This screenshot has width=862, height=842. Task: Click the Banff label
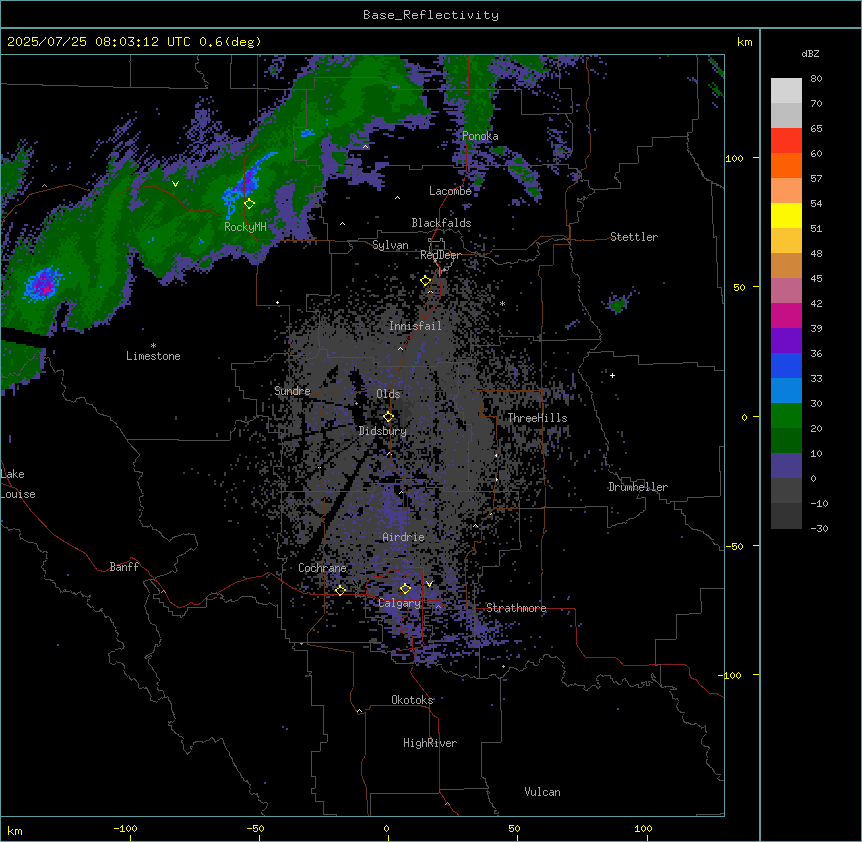pos(124,567)
